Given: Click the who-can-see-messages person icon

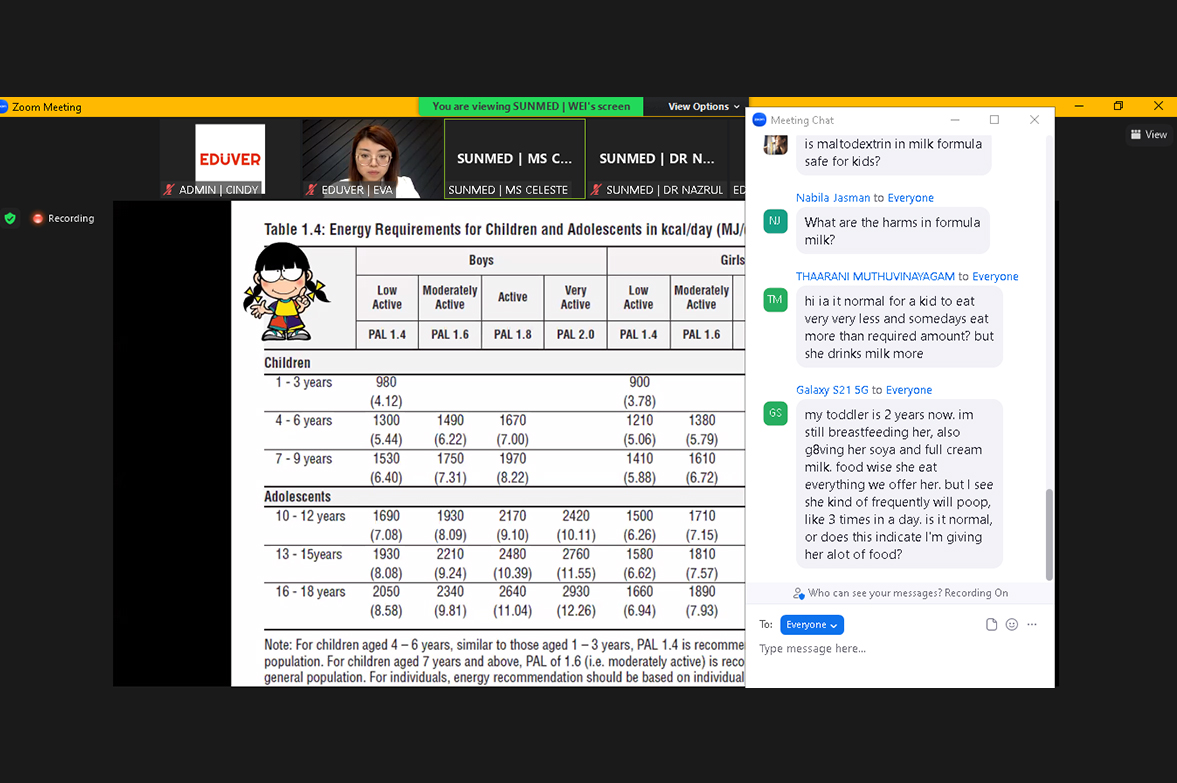Looking at the screenshot, I should coord(799,593).
